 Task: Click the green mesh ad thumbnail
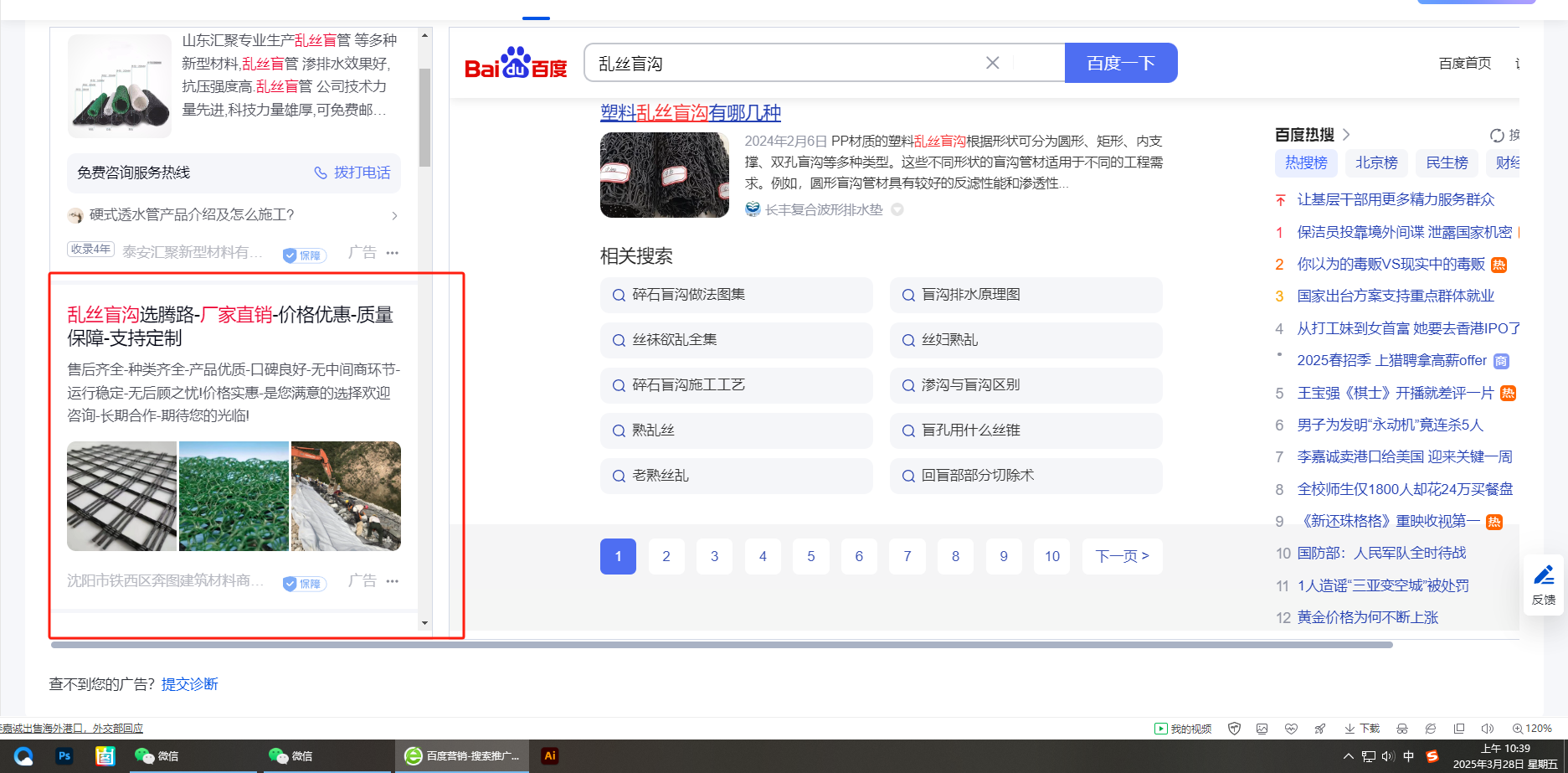click(x=234, y=496)
